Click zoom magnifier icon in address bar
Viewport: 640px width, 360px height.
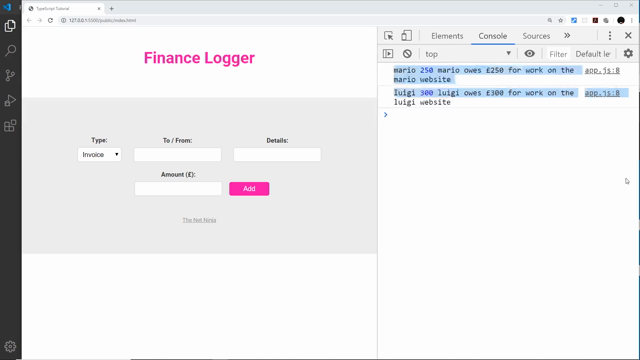pos(550,20)
